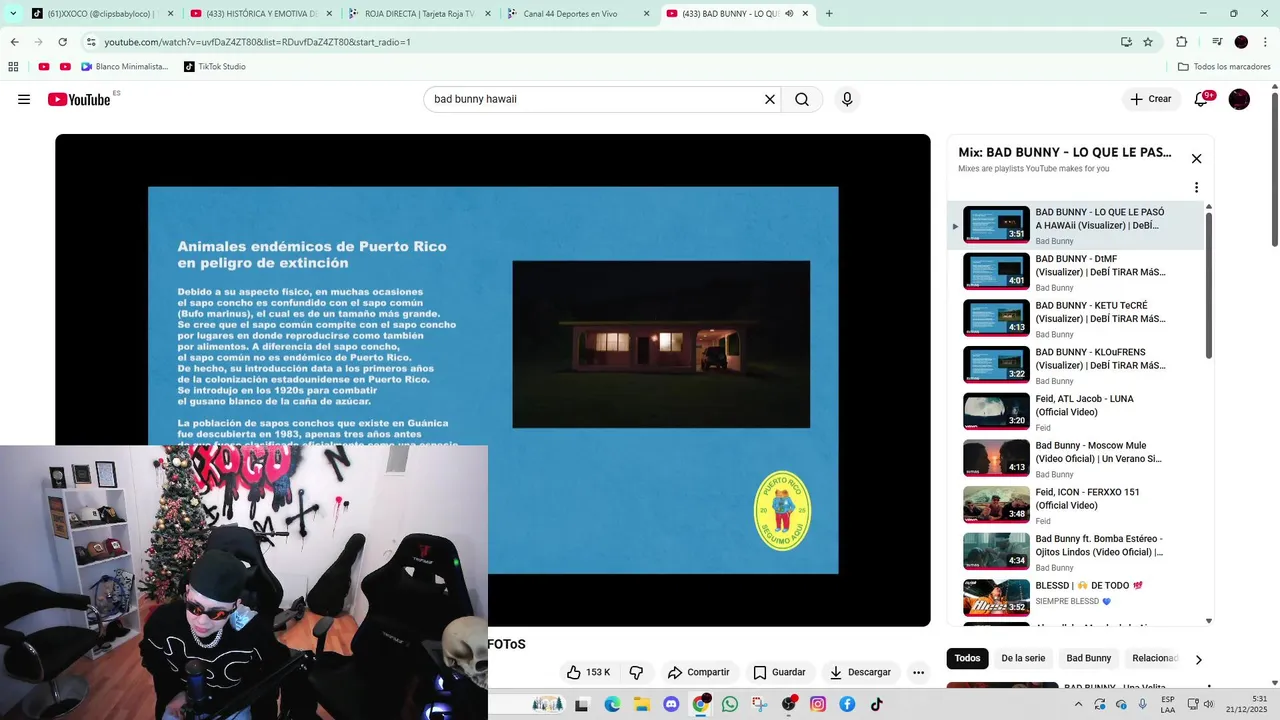Screen dimensions: 1280x720
Task: Switch to ROJA DIRECTA tab
Action: (420, 13)
